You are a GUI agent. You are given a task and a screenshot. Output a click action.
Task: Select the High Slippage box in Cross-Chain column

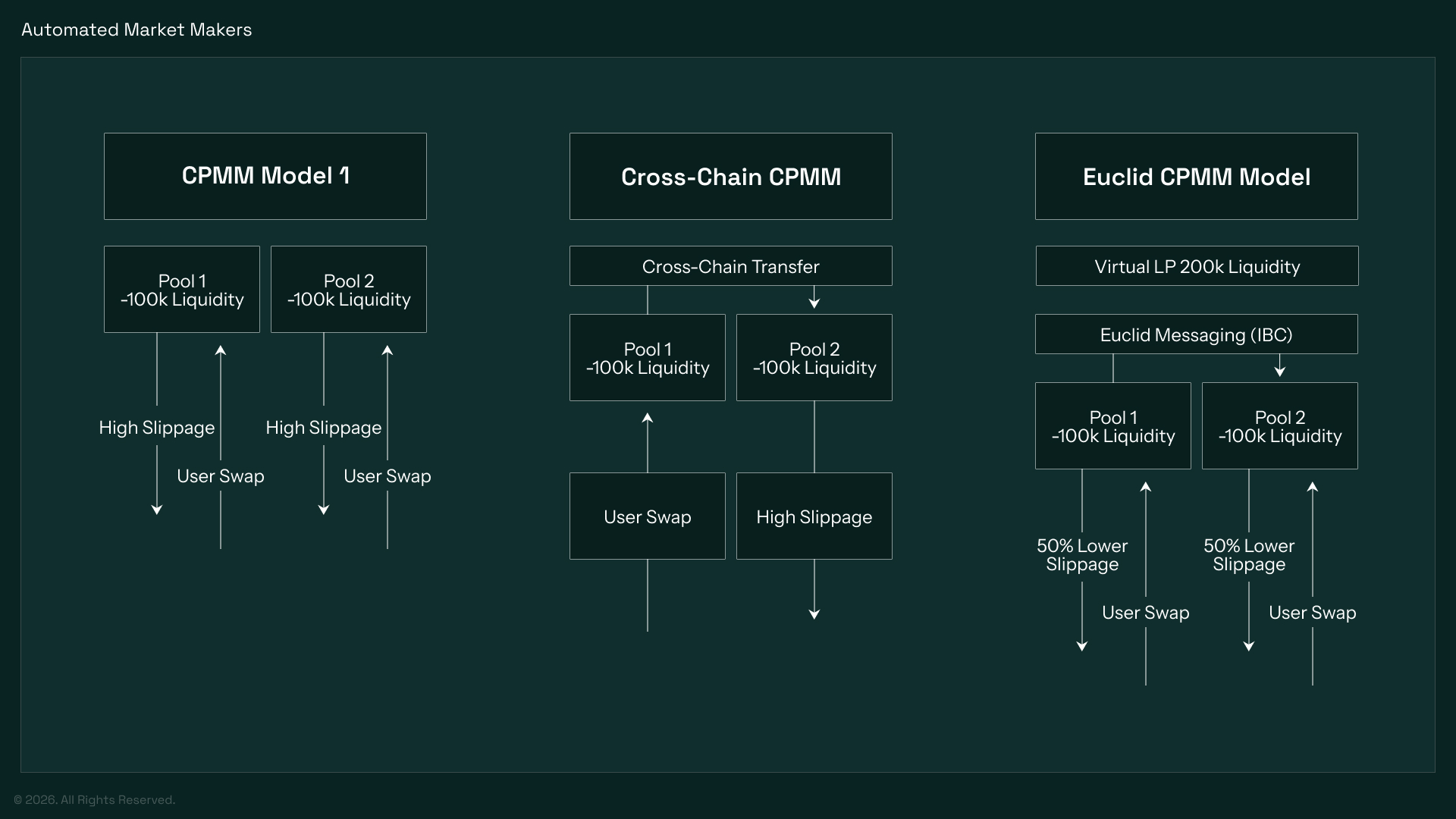coord(814,516)
